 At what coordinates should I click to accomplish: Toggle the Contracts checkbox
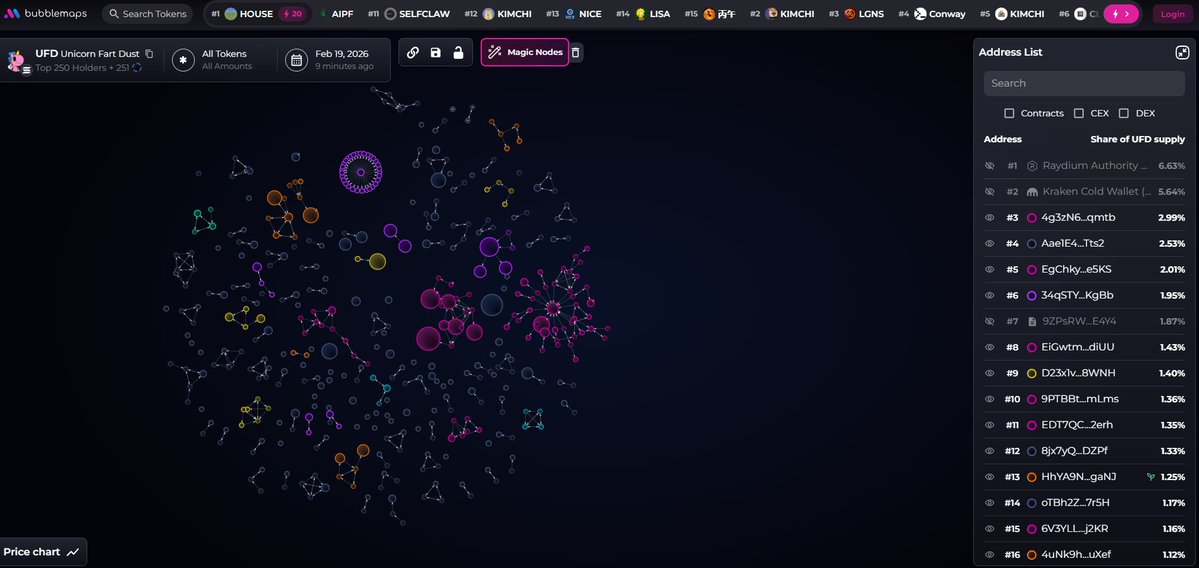point(1009,113)
